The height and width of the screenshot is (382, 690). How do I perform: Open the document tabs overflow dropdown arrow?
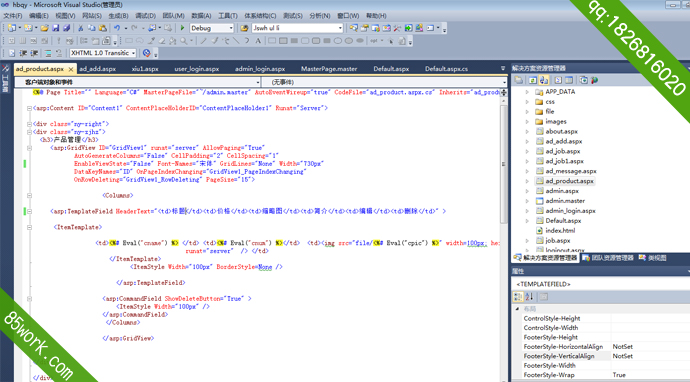(503, 68)
